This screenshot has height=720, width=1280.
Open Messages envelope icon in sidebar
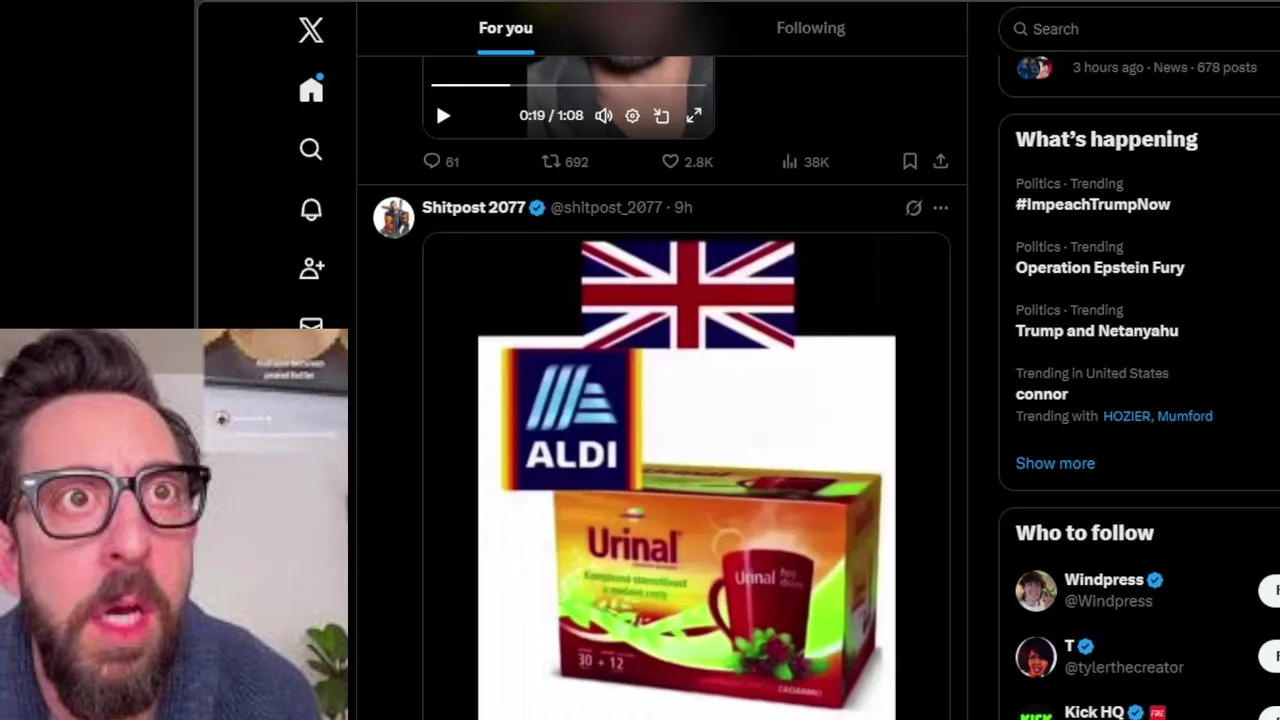pos(311,324)
